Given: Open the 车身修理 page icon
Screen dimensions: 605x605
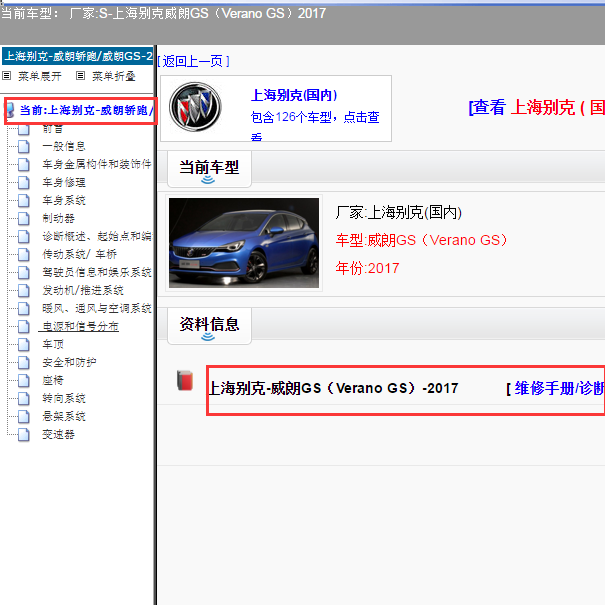Looking at the screenshot, I should (x=24, y=182).
